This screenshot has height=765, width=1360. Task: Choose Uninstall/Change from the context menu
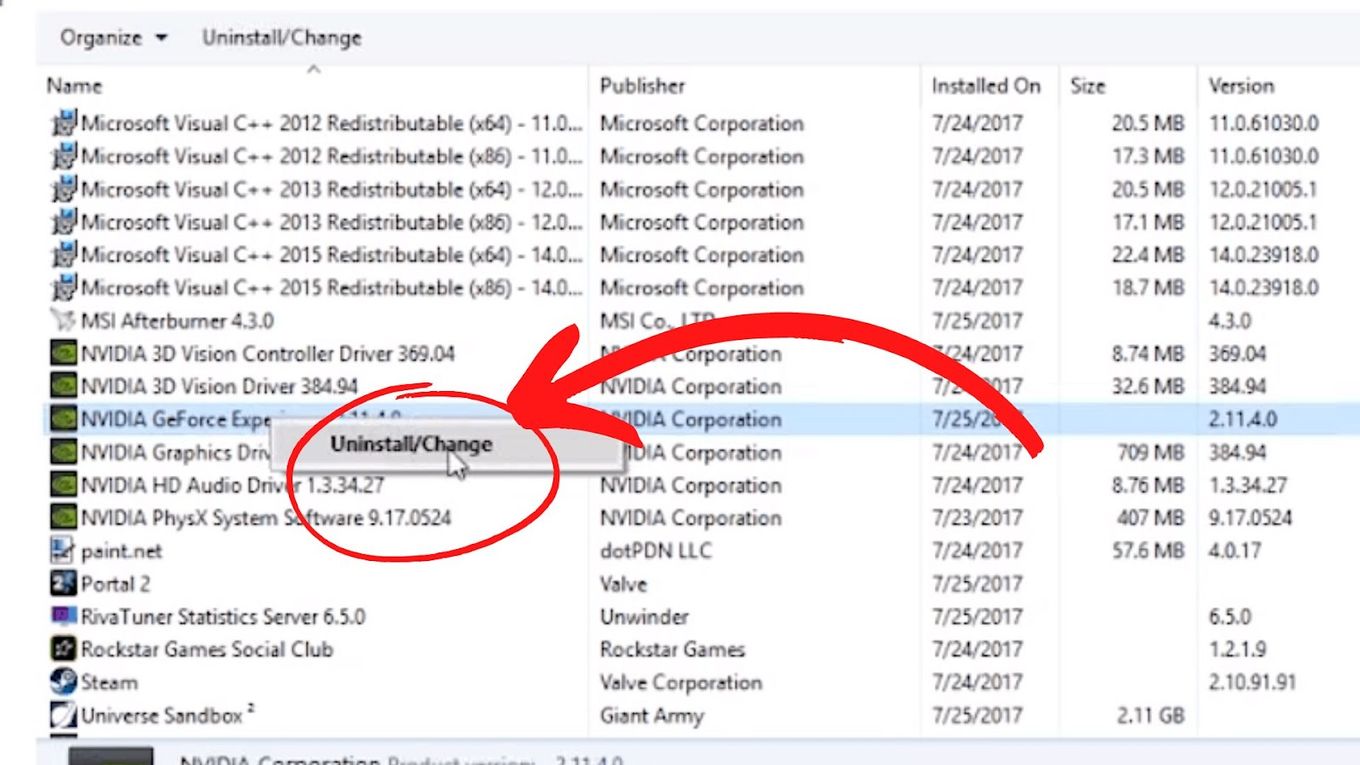coord(412,444)
